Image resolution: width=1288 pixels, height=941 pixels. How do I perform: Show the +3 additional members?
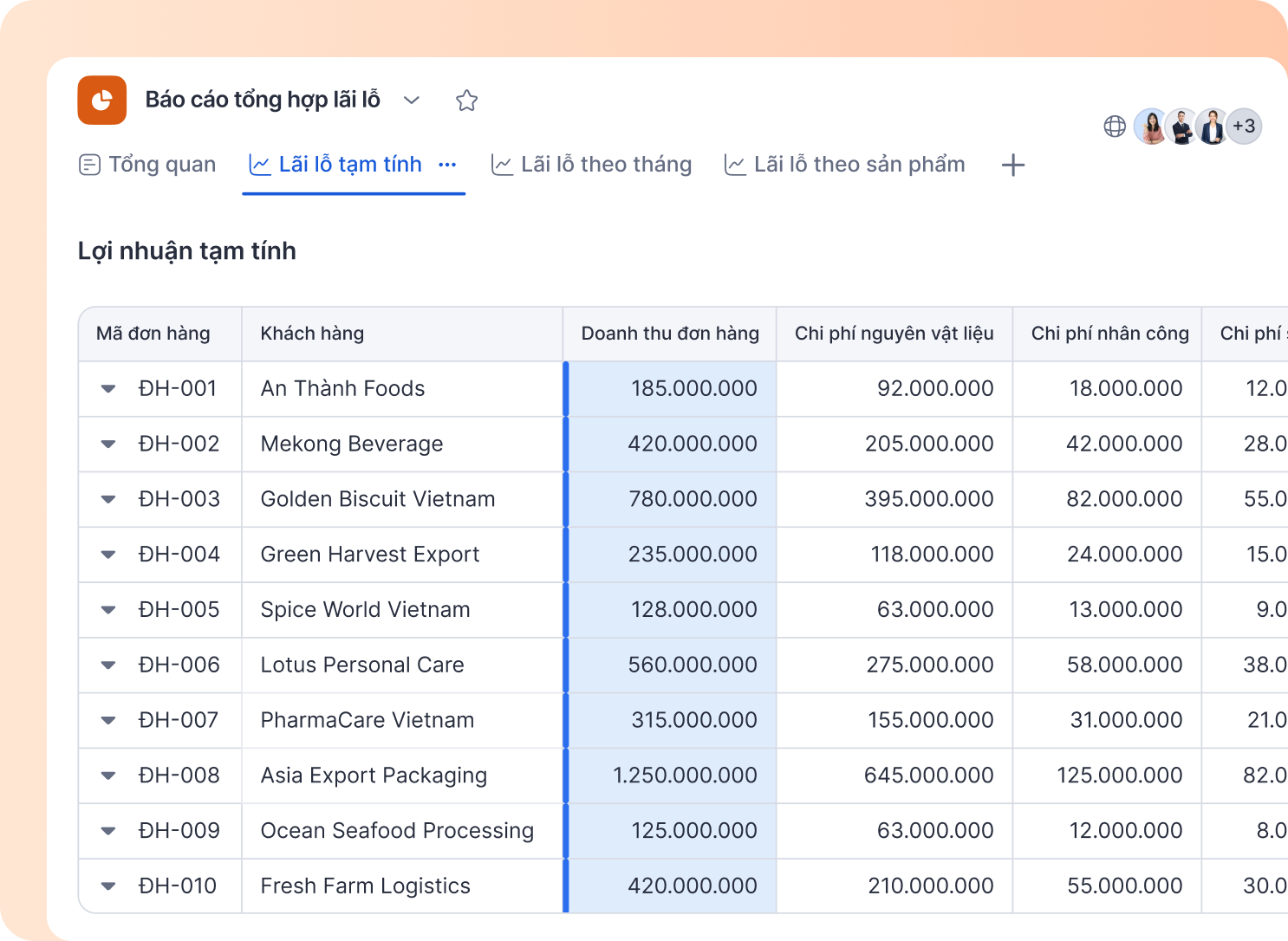click(x=1245, y=127)
